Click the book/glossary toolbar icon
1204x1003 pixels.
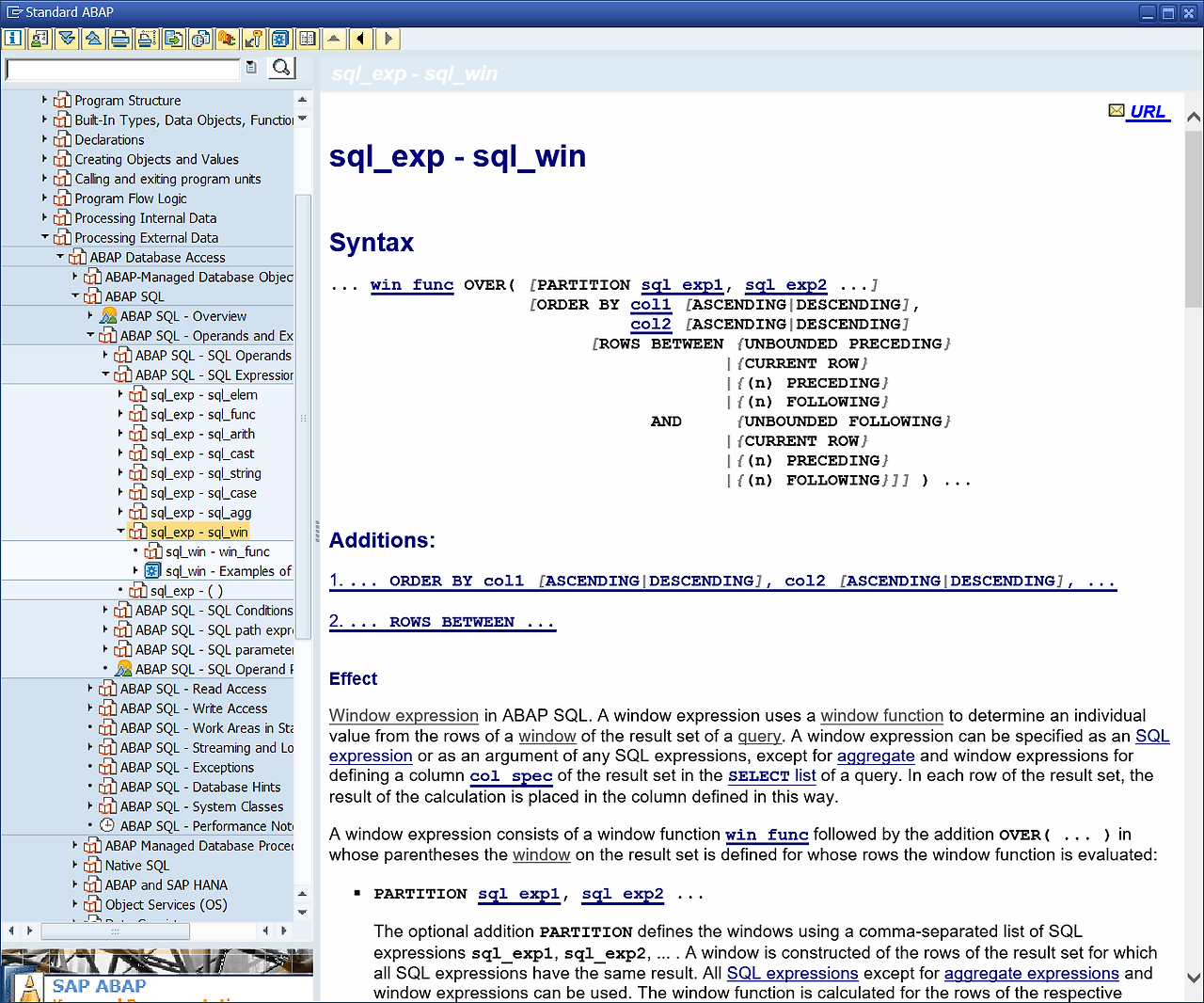(x=307, y=39)
